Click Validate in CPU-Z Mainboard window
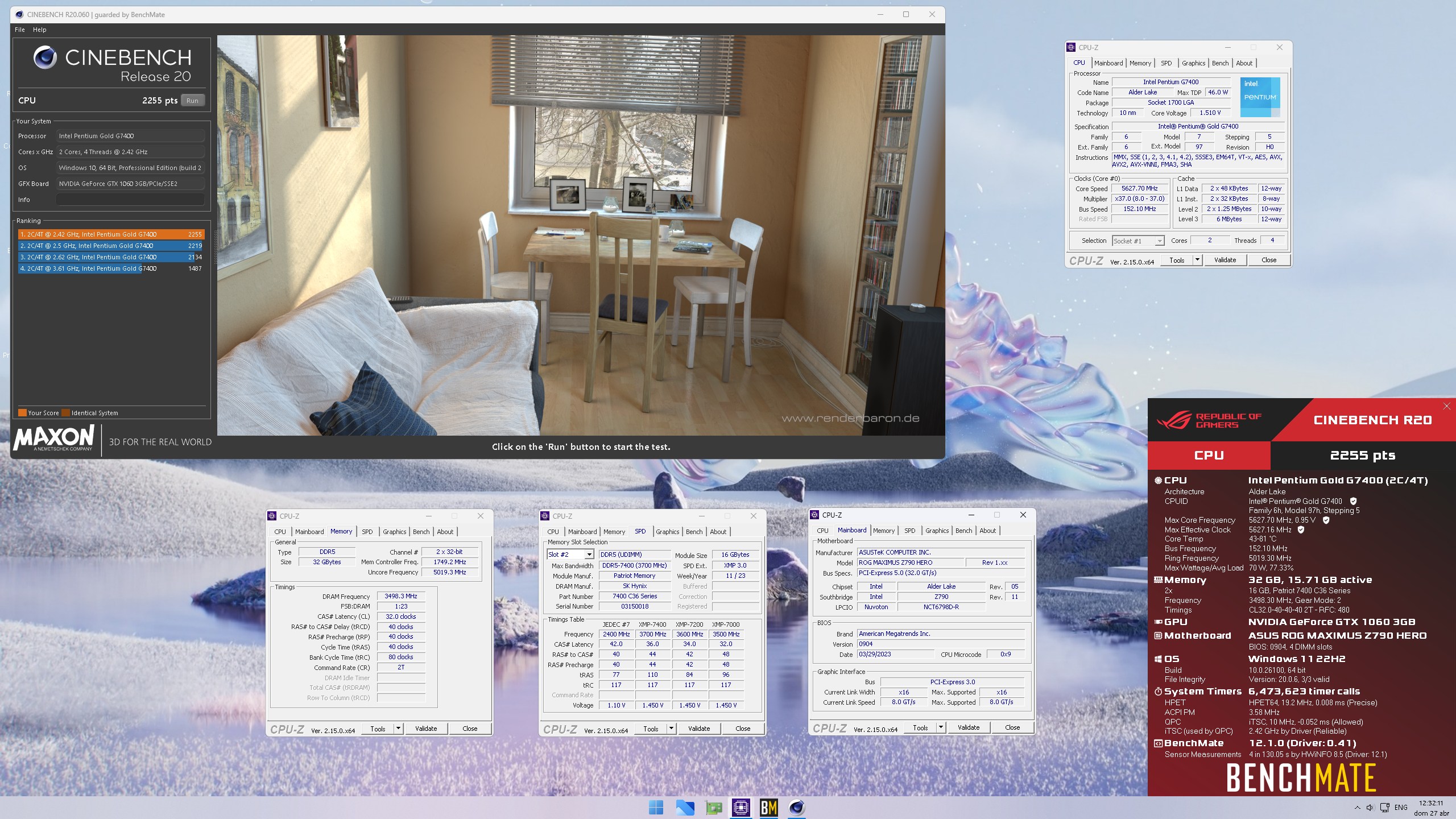 [x=969, y=727]
